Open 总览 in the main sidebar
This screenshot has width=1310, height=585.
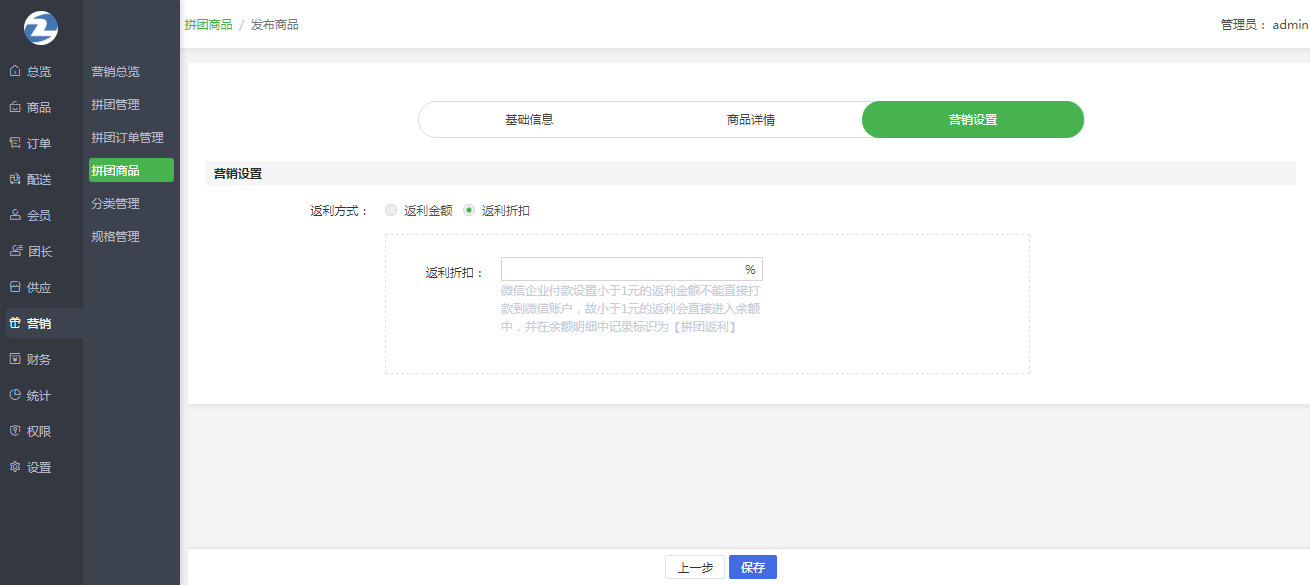coord(41,72)
